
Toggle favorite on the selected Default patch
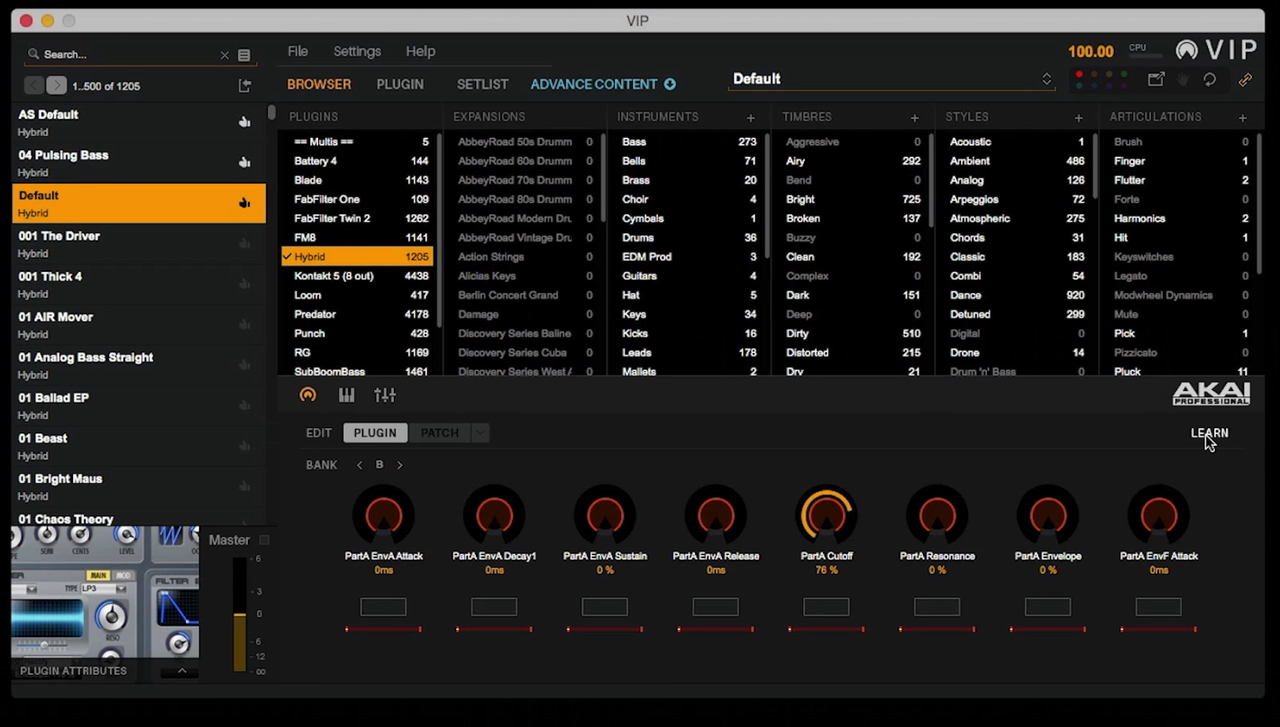click(244, 203)
